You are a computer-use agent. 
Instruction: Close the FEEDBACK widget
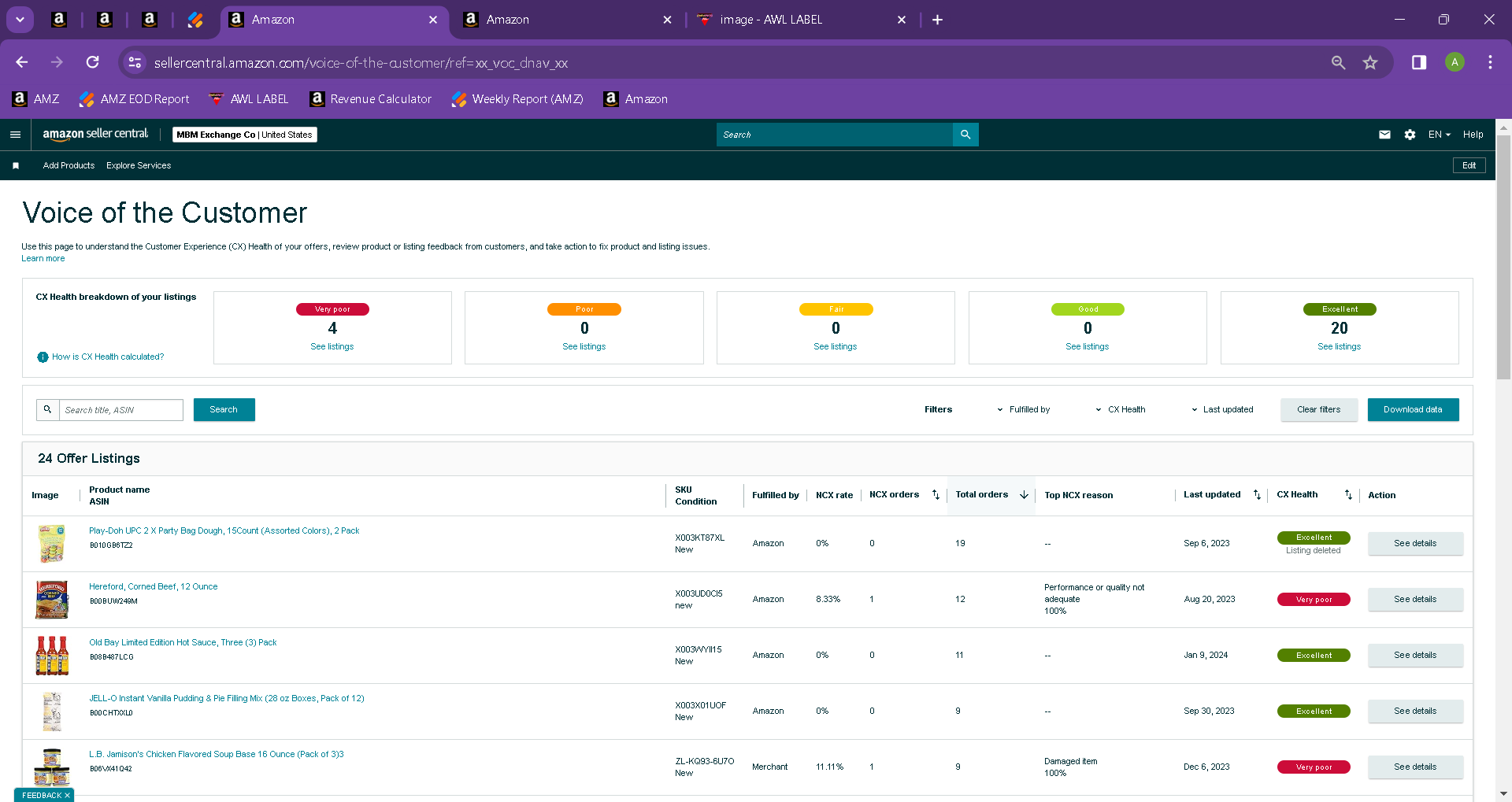67,796
